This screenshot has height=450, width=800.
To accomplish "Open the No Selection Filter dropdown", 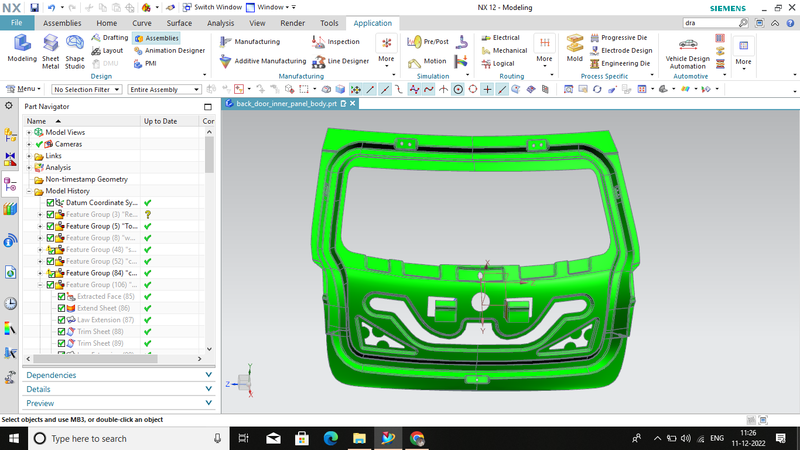I will point(86,89).
